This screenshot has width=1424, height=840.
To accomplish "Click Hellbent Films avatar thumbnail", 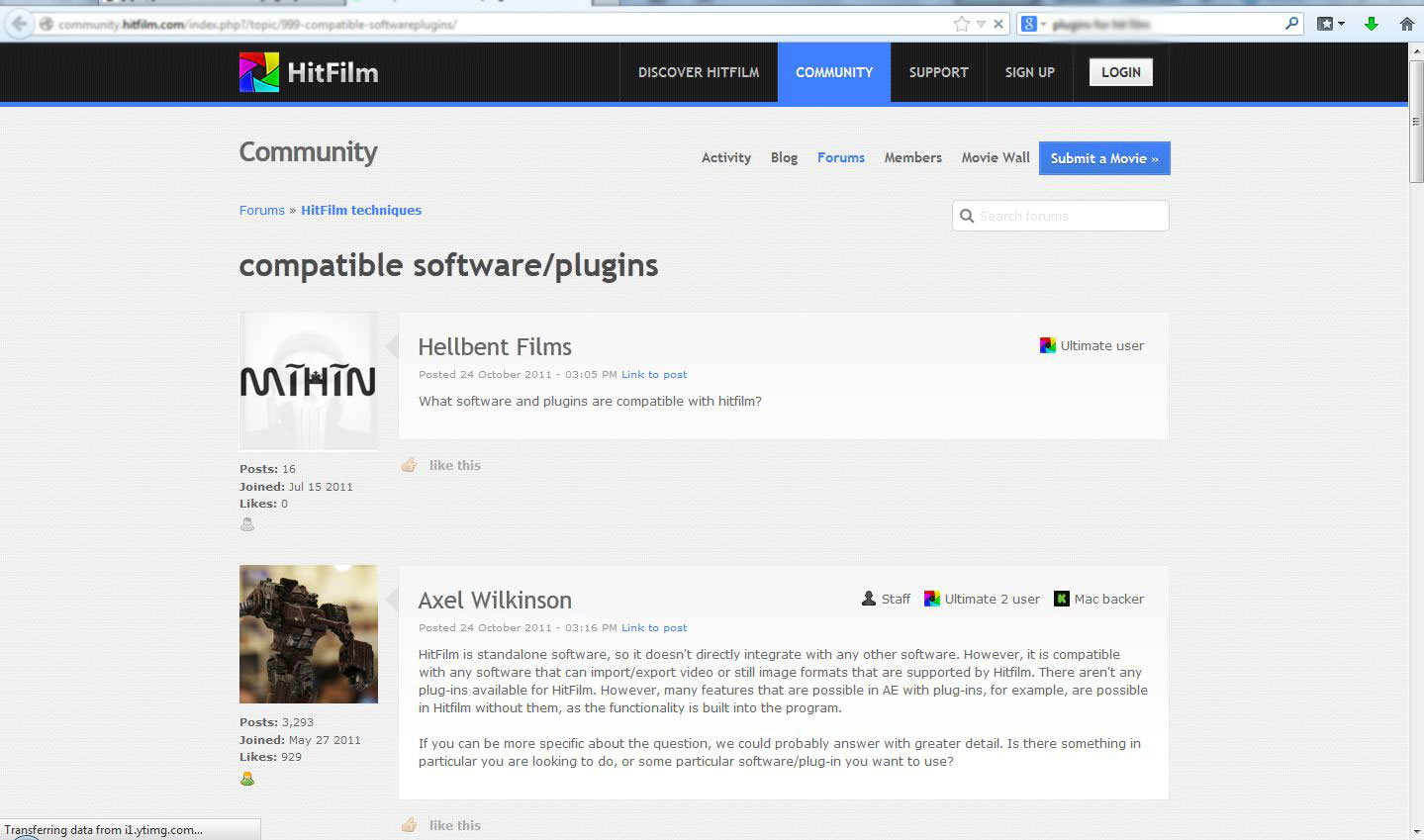I will [309, 381].
